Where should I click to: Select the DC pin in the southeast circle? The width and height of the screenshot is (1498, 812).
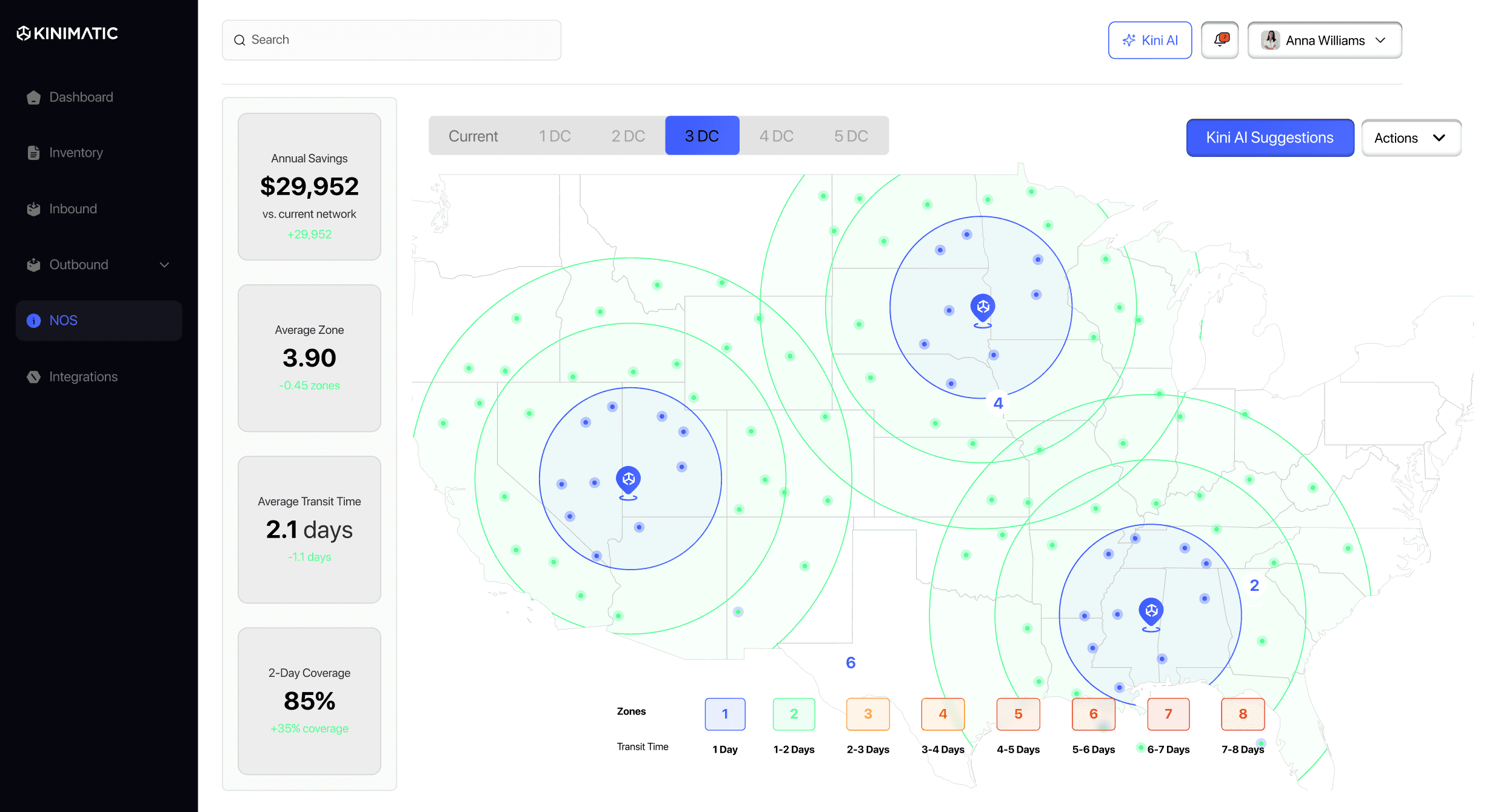coord(1151,614)
